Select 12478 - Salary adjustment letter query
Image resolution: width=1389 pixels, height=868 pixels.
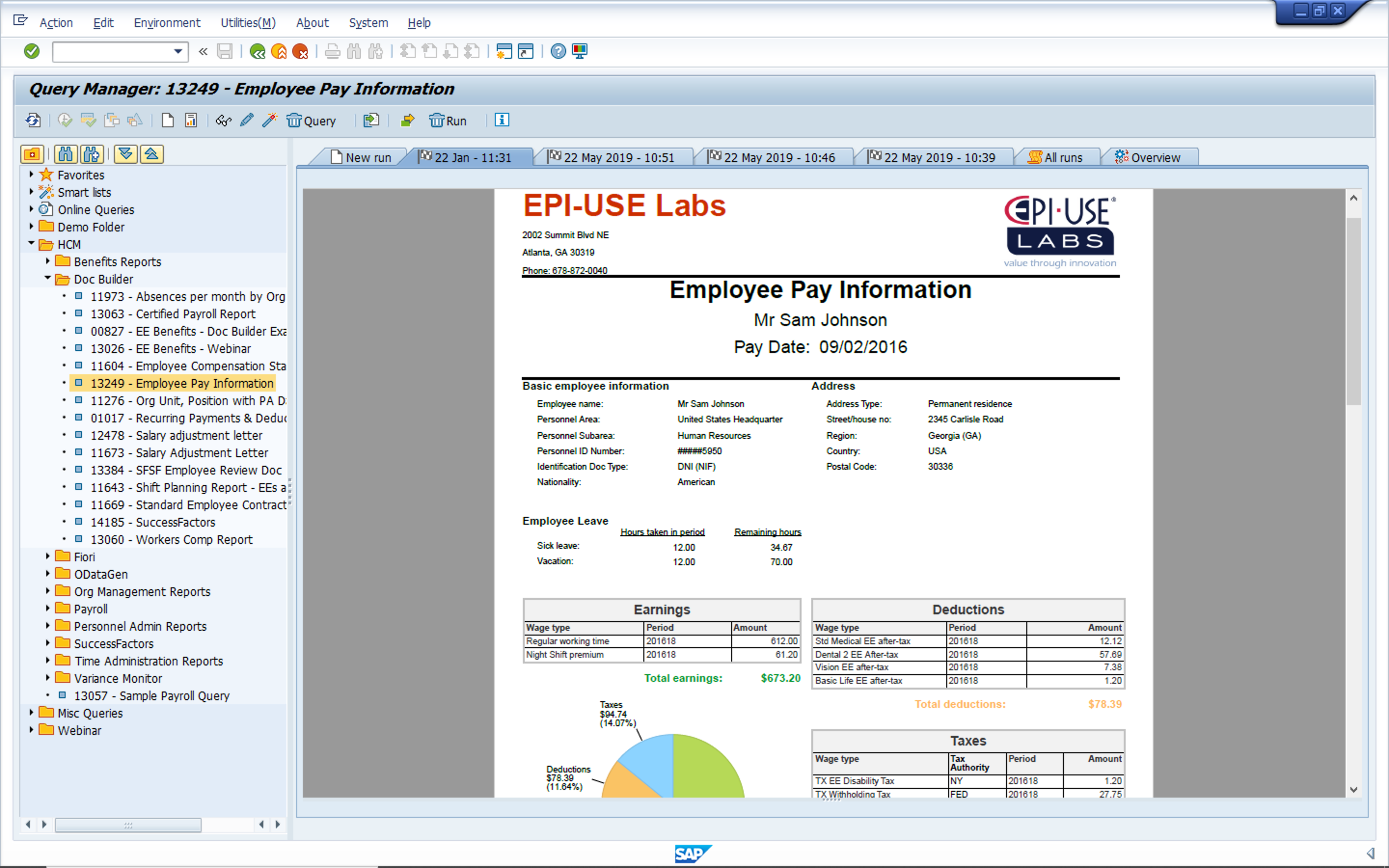(176, 436)
